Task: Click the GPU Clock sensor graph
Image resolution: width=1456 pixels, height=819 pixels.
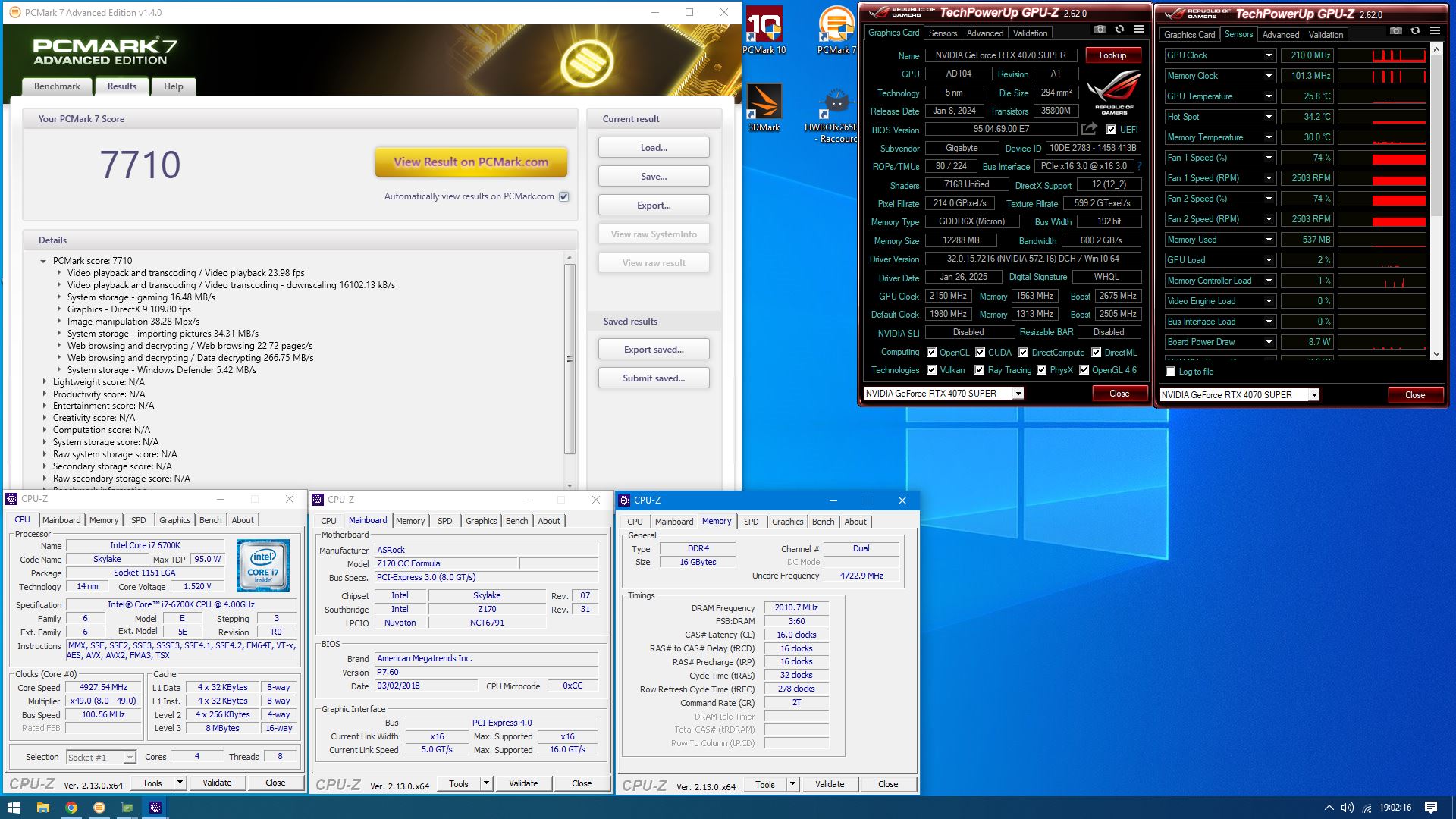Action: [1382, 55]
